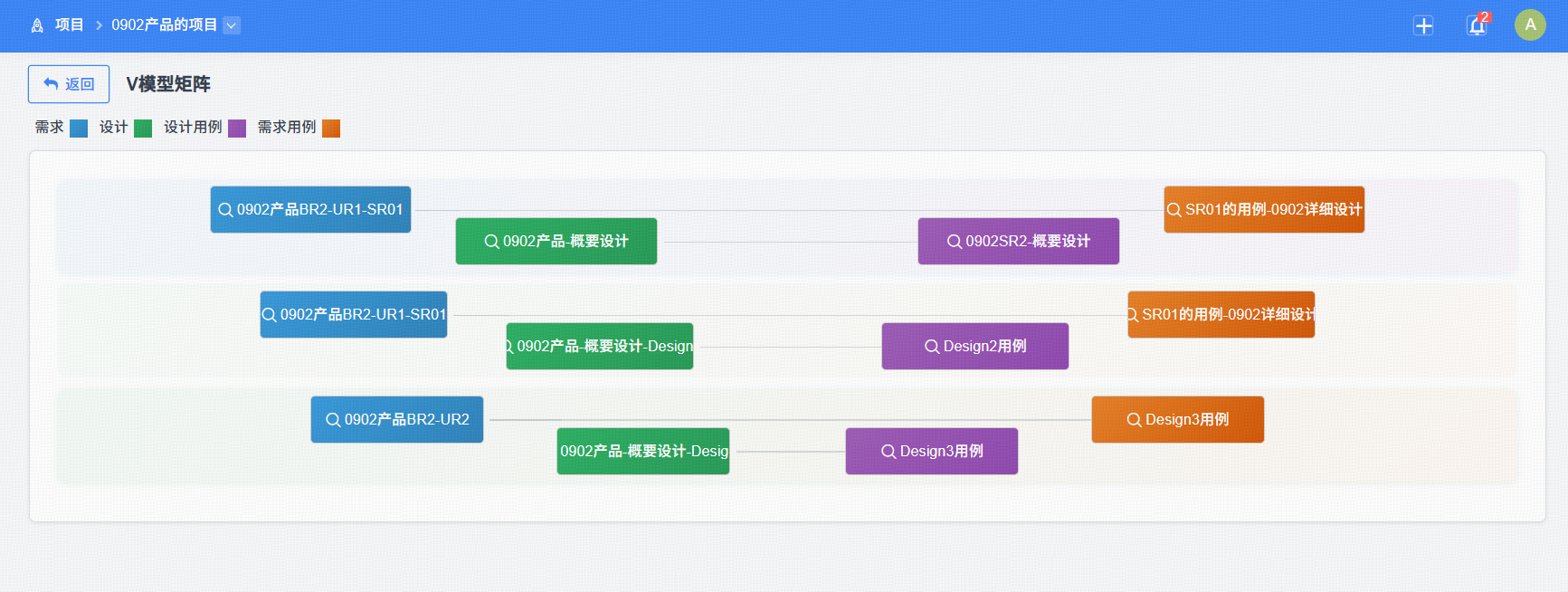1568x592 pixels.
Task: Click the orange 需求用例 legend swatch
Action: (331, 128)
